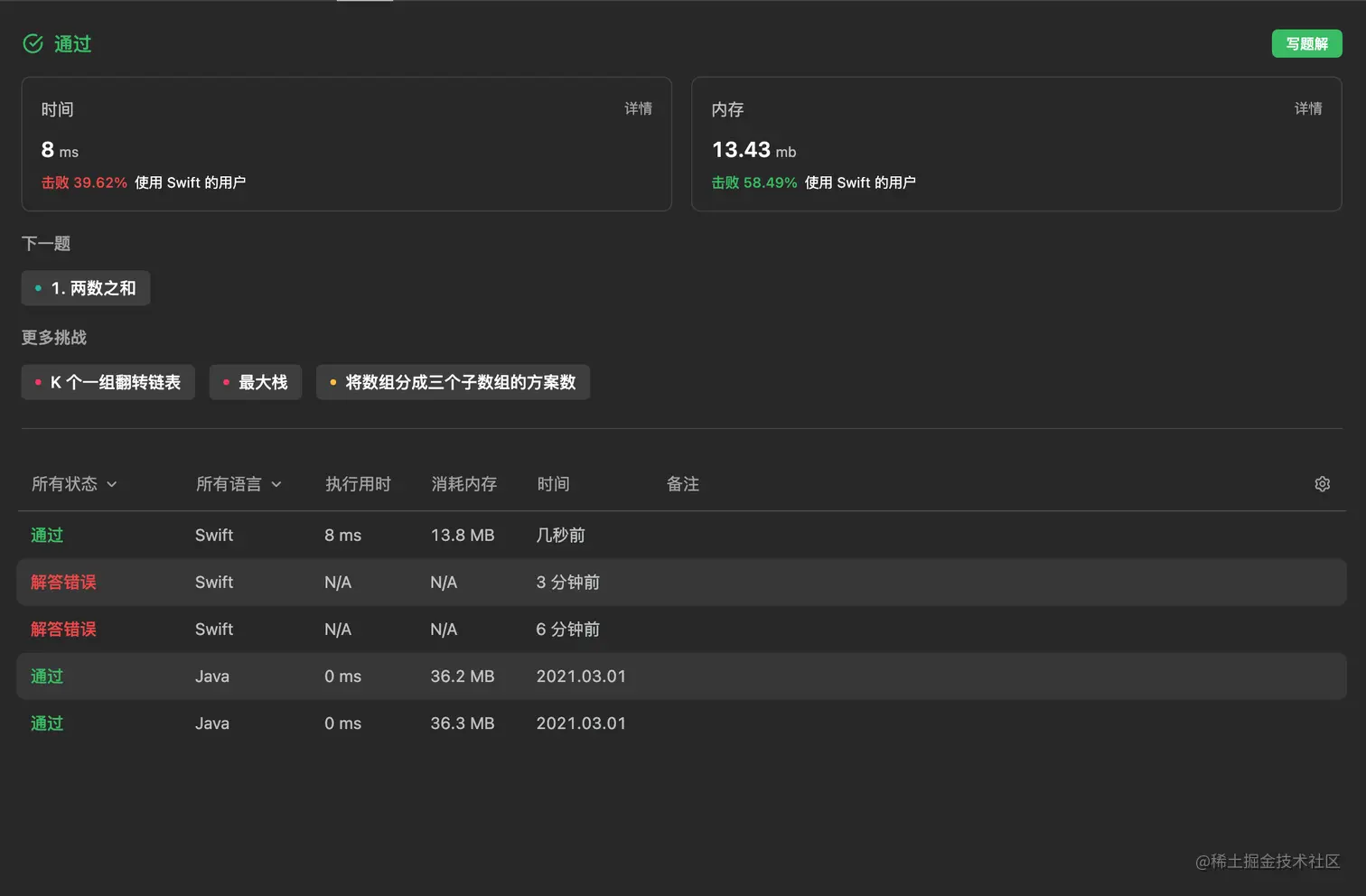Click the green pass checkmark icon
The image size is (1366, 896).
point(33,43)
